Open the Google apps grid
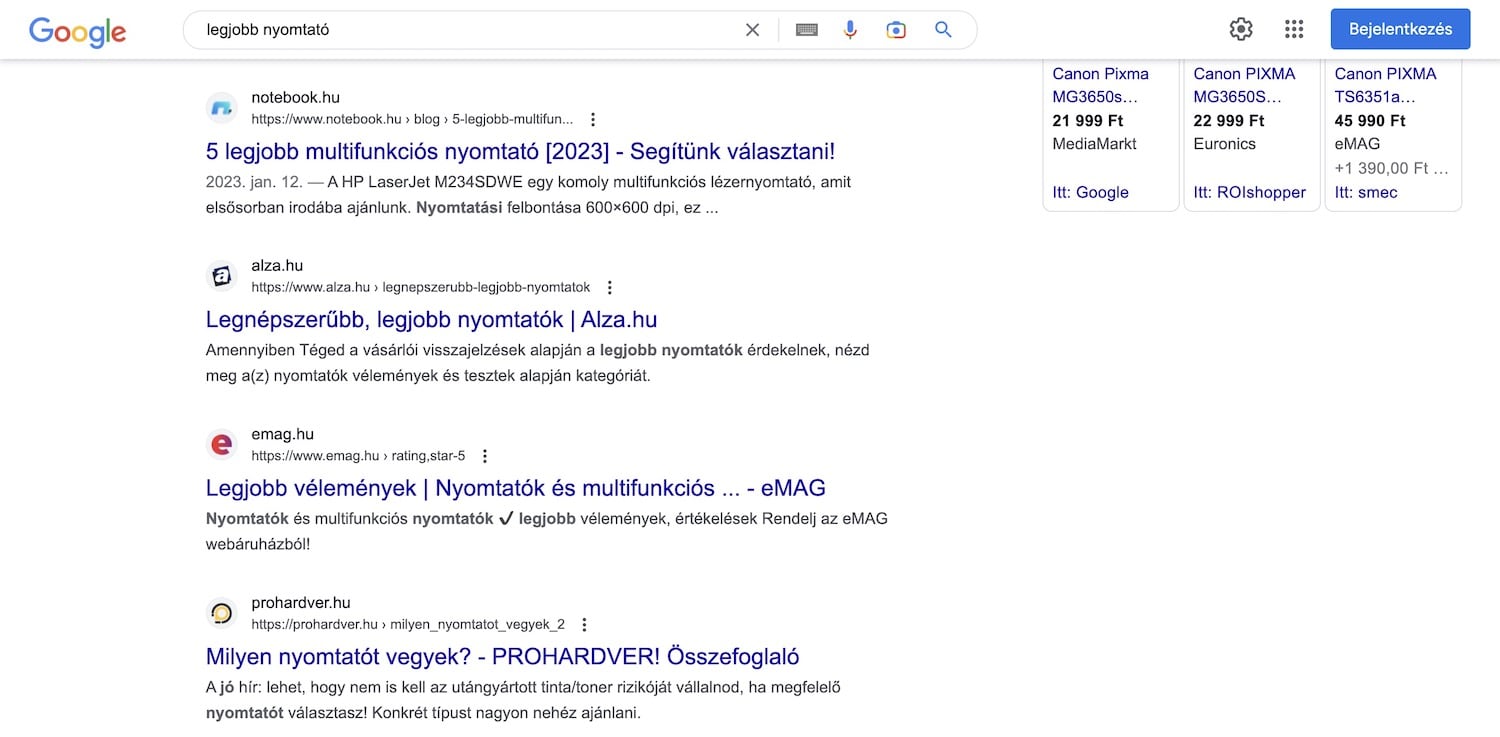The width and height of the screenshot is (1500, 737). pyautogui.click(x=1294, y=29)
